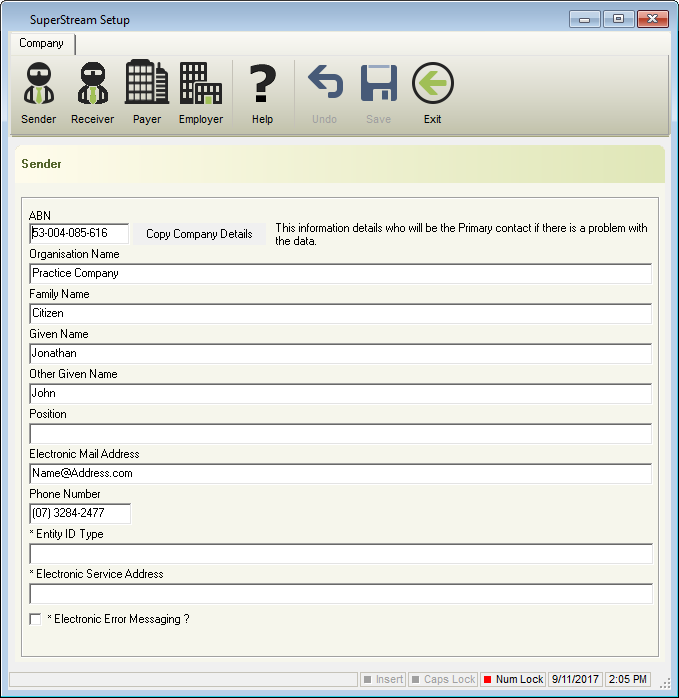Click the Phone Number field
Viewport: 679px width, 698px height.
click(80, 513)
